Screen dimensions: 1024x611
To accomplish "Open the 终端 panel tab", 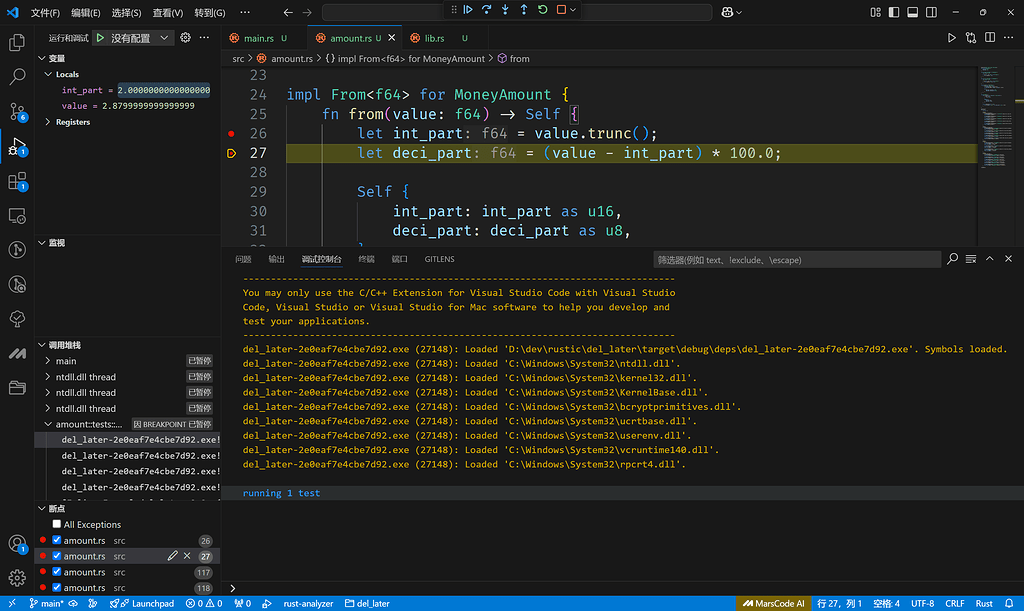I will [367, 259].
